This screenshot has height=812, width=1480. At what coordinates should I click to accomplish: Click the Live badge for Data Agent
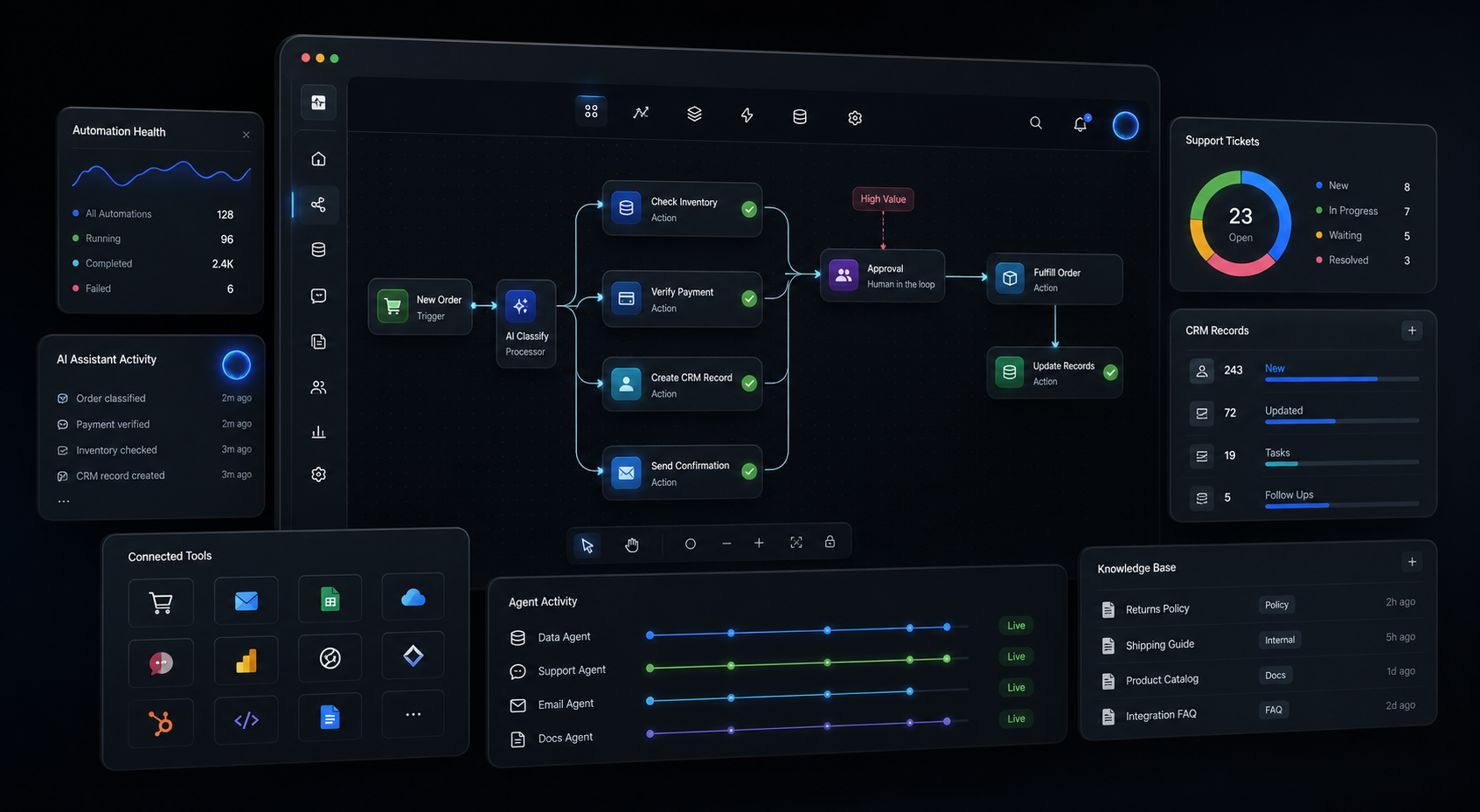(1016, 626)
